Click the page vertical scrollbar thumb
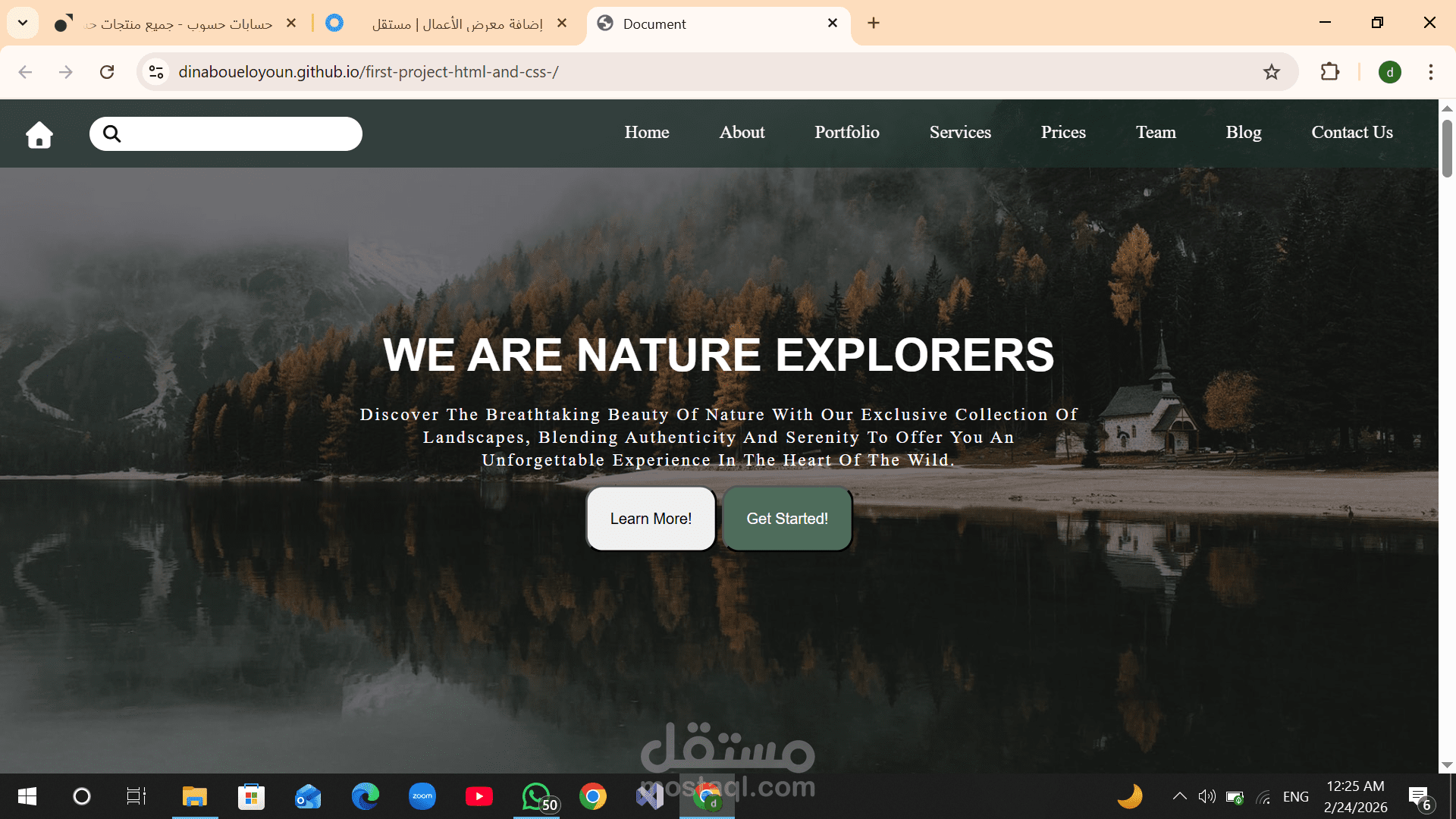This screenshot has height=819, width=1456. coord(1447,148)
